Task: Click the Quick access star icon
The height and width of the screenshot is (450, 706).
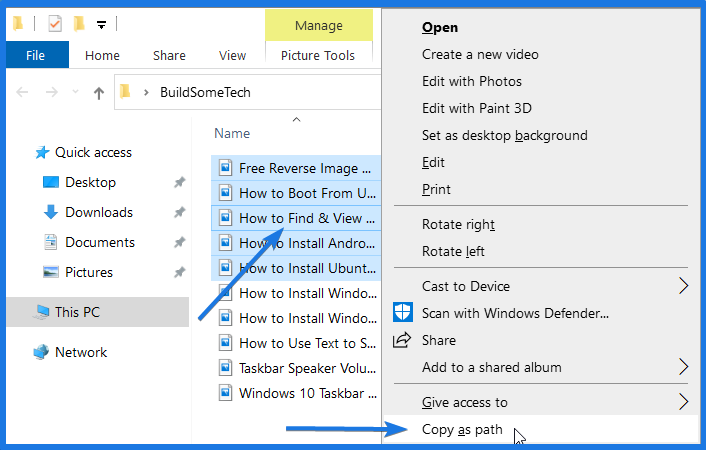Action: click(x=42, y=153)
